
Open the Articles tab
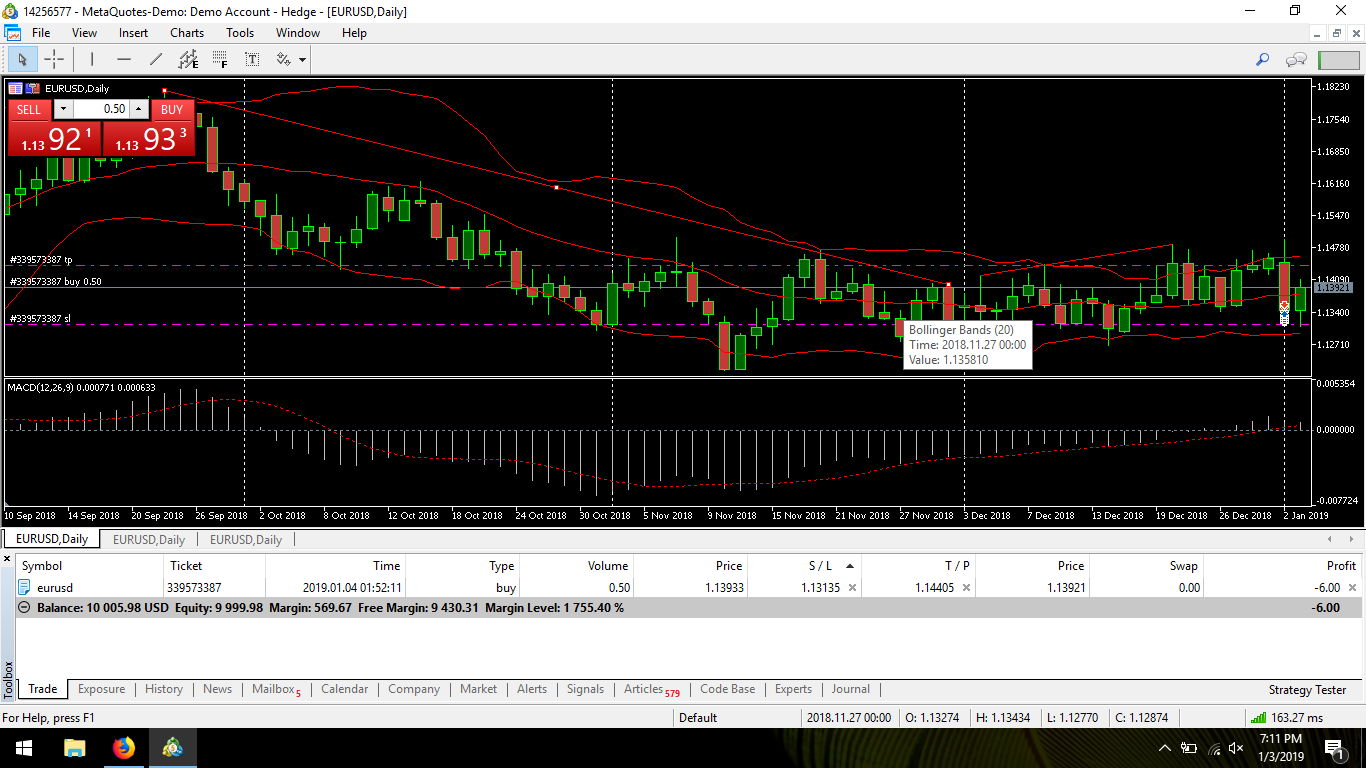(x=651, y=689)
